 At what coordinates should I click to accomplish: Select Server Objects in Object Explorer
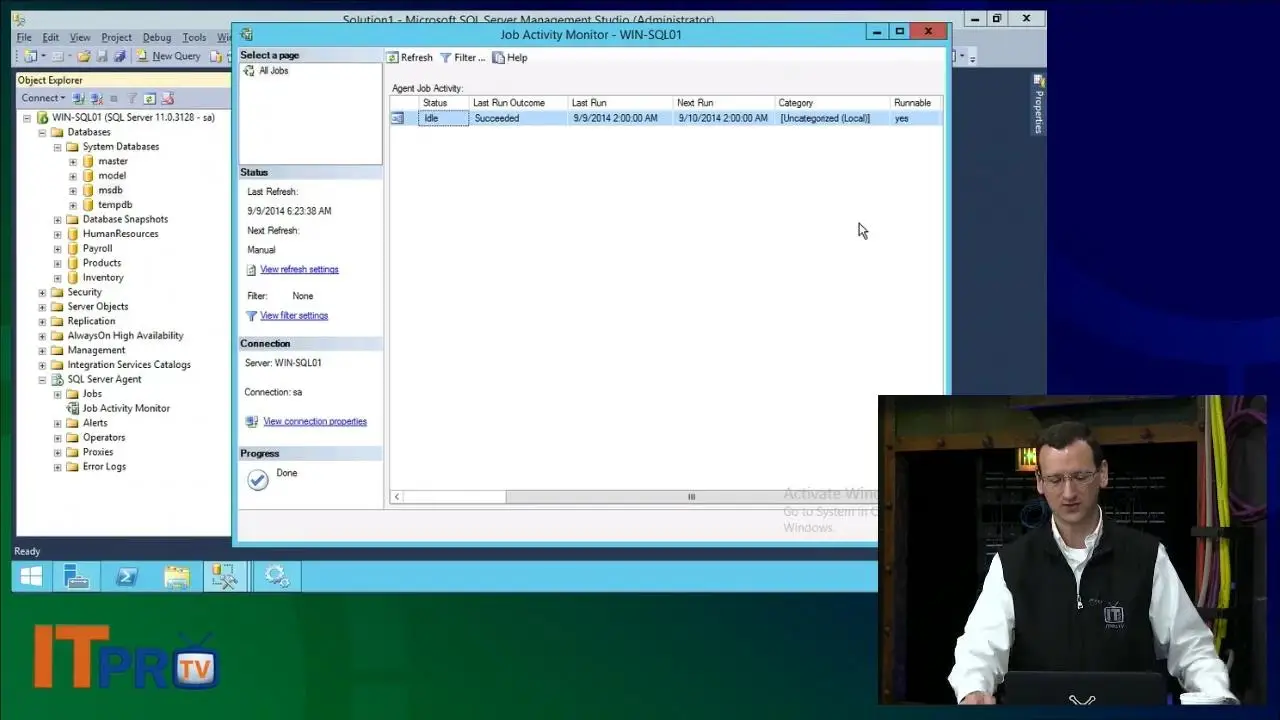point(97,307)
